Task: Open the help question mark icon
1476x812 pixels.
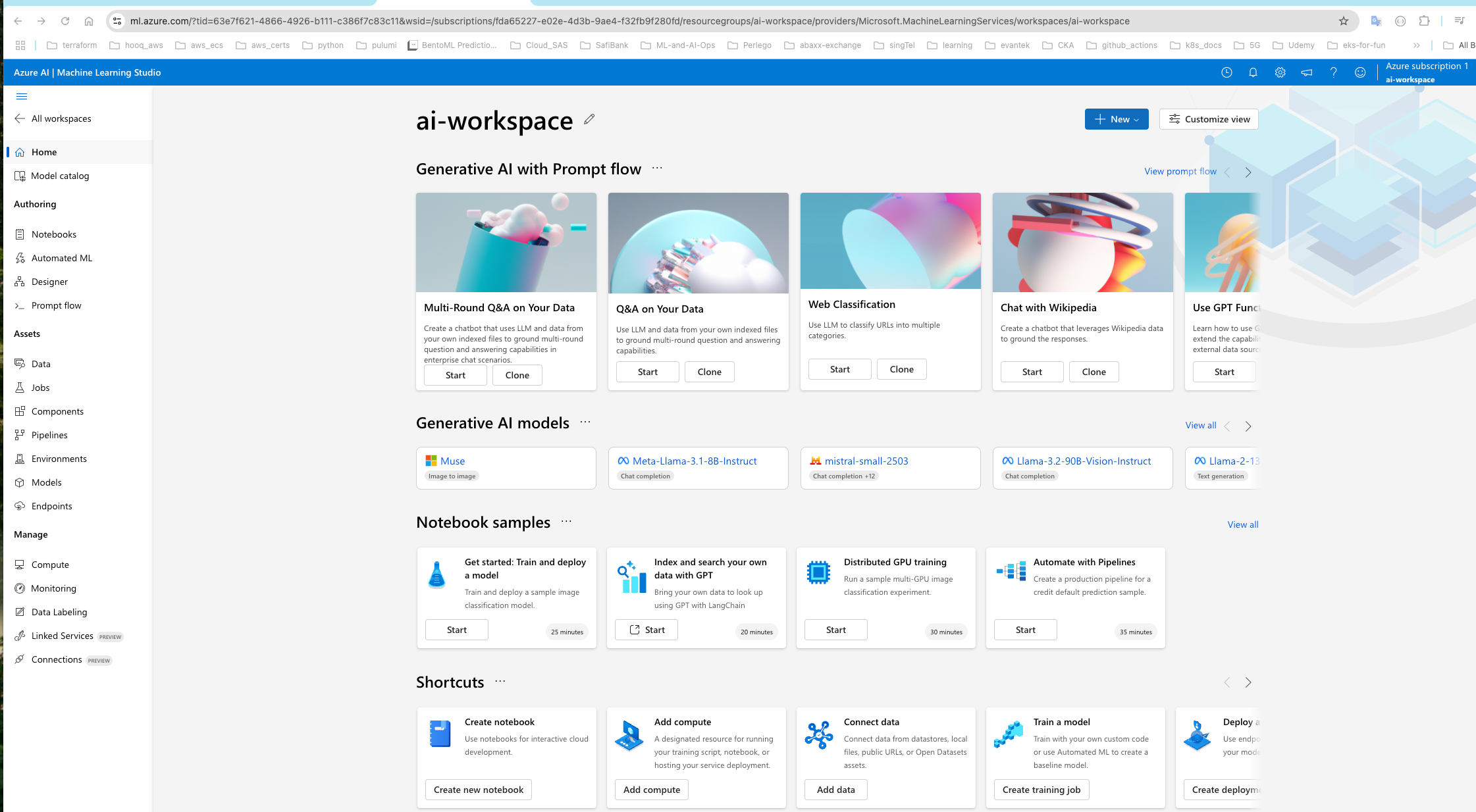Action: [1333, 72]
